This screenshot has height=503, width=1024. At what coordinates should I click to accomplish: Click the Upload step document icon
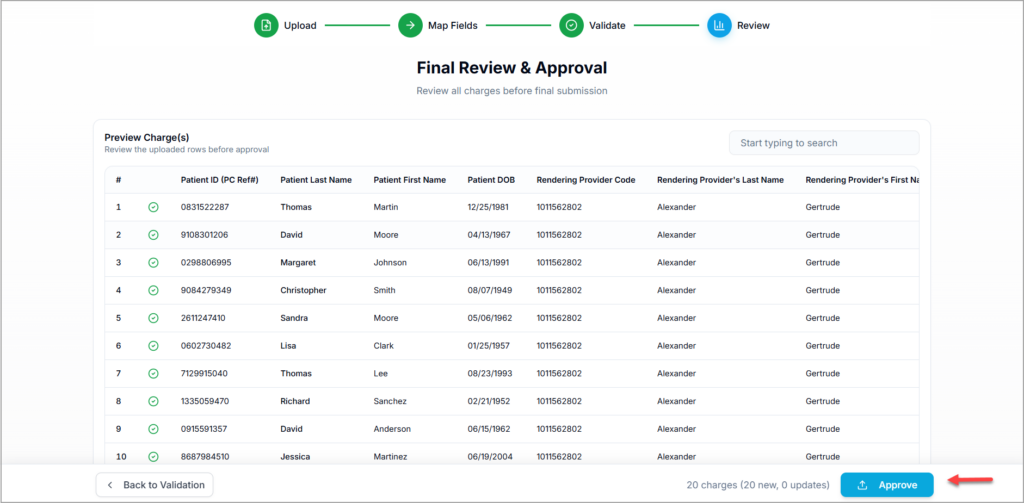tap(266, 25)
